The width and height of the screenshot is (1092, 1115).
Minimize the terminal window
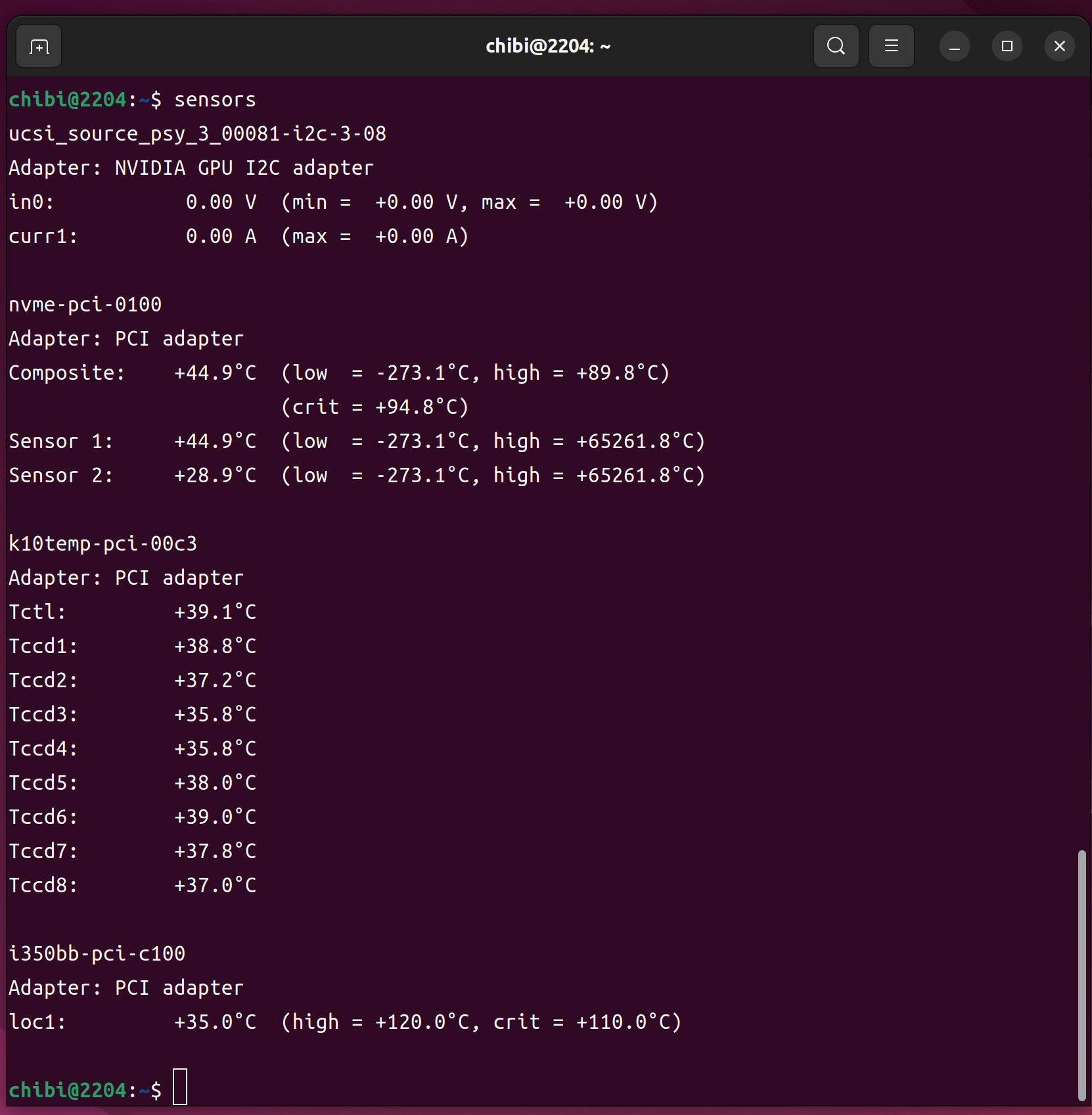click(x=954, y=47)
